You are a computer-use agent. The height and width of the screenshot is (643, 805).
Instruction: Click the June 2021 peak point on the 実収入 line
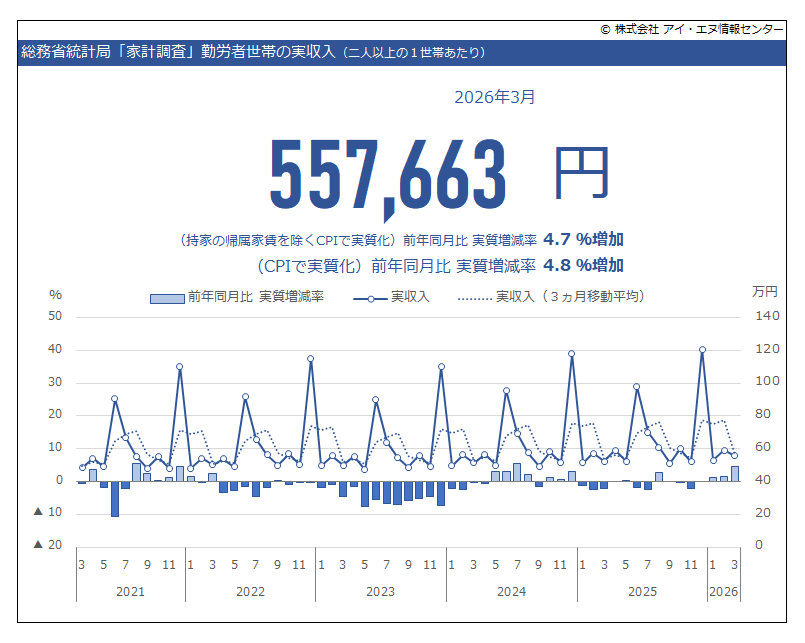pos(114,399)
